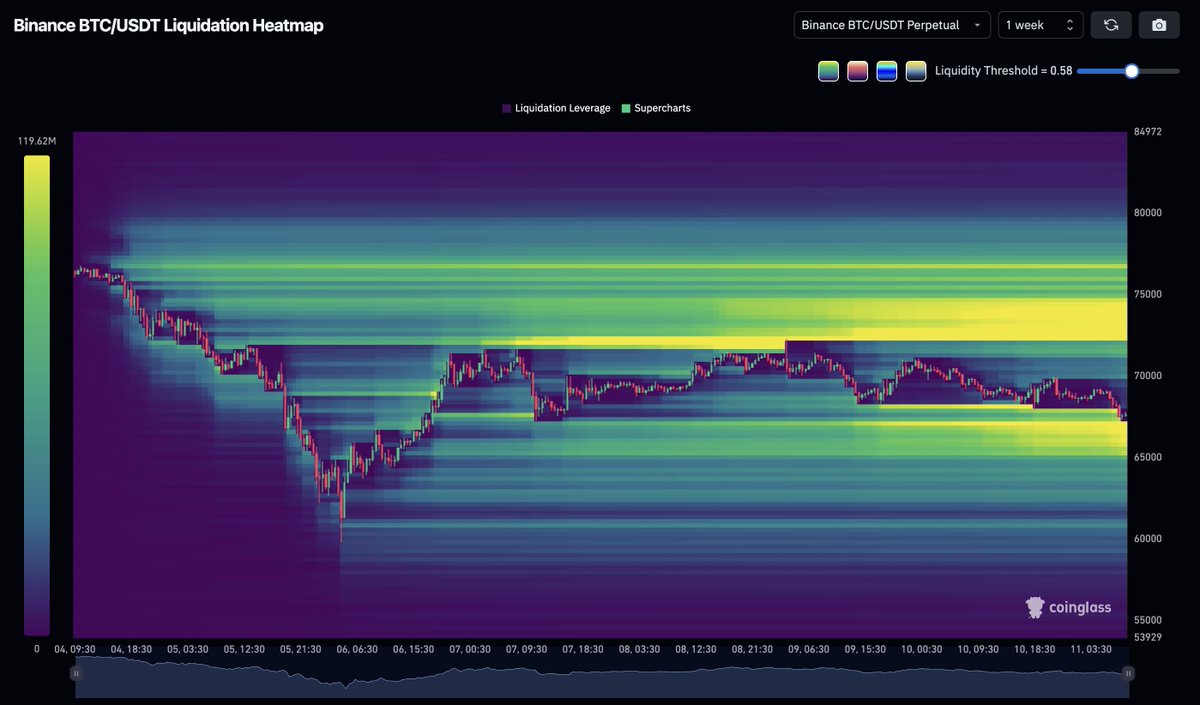Click the '08, 12:30' time axis label
1200x705 pixels.
click(x=696, y=649)
